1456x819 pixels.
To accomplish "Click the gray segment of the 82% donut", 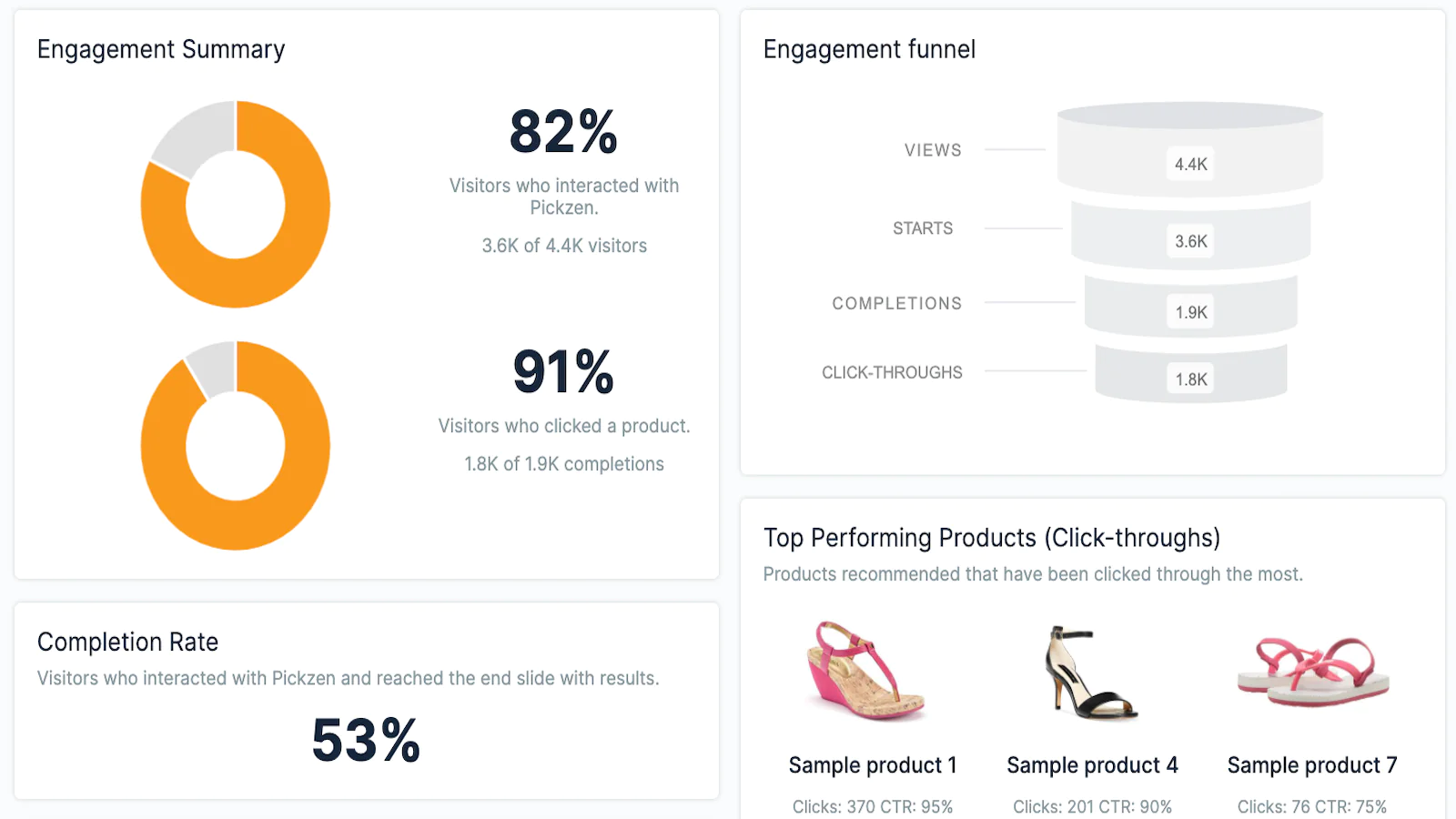I will pos(196,136).
